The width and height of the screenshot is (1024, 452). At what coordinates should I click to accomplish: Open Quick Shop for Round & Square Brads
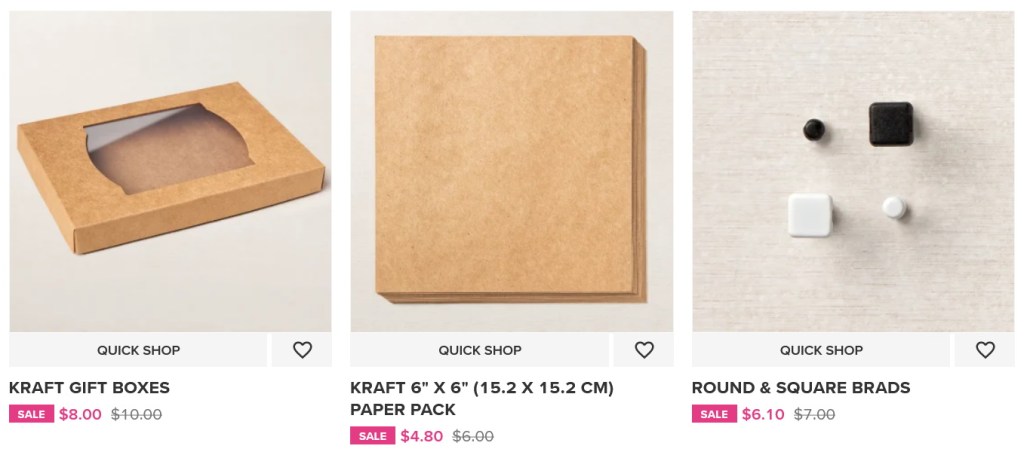(x=821, y=350)
